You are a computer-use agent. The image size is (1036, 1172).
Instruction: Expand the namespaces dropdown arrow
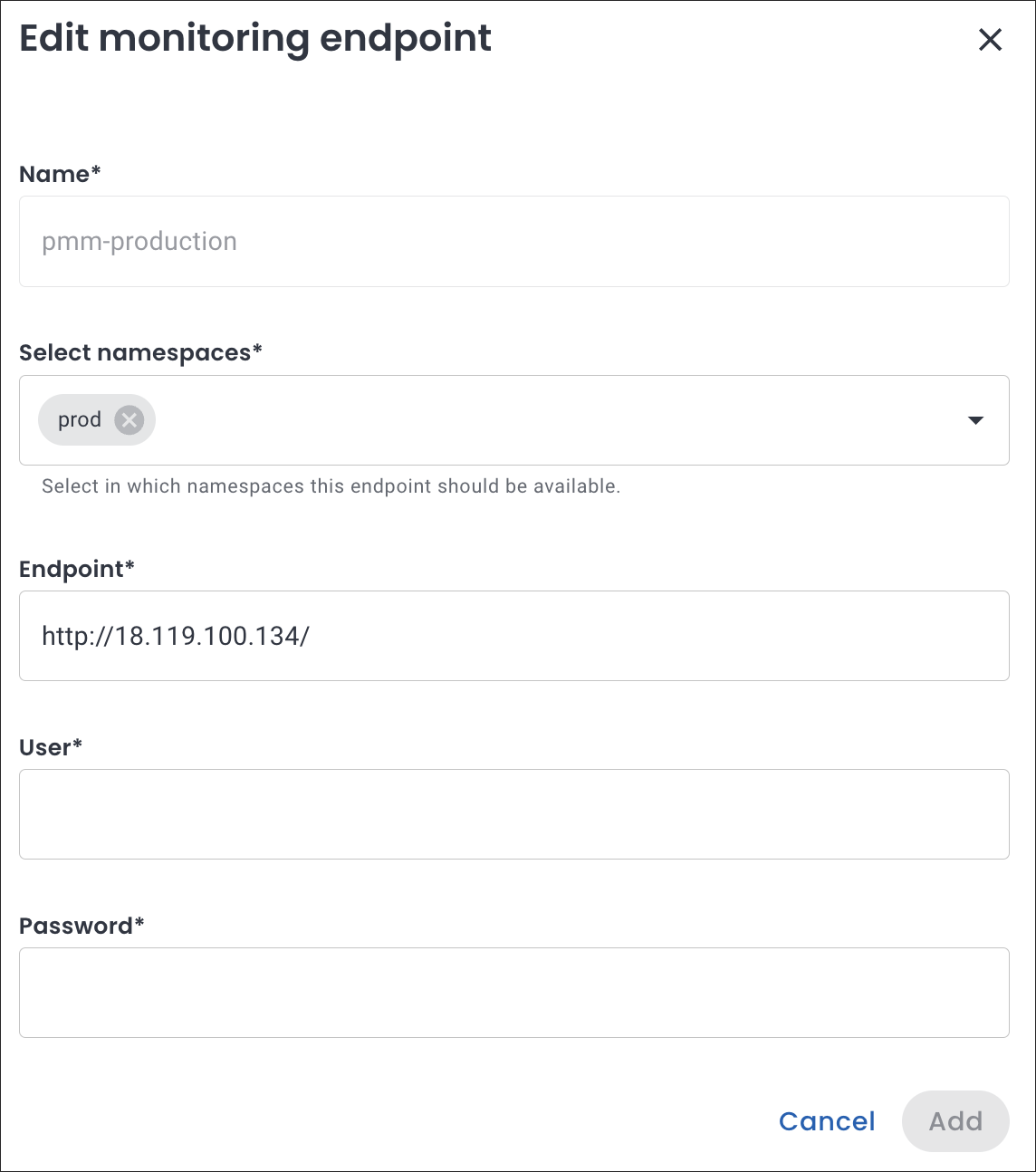click(975, 420)
